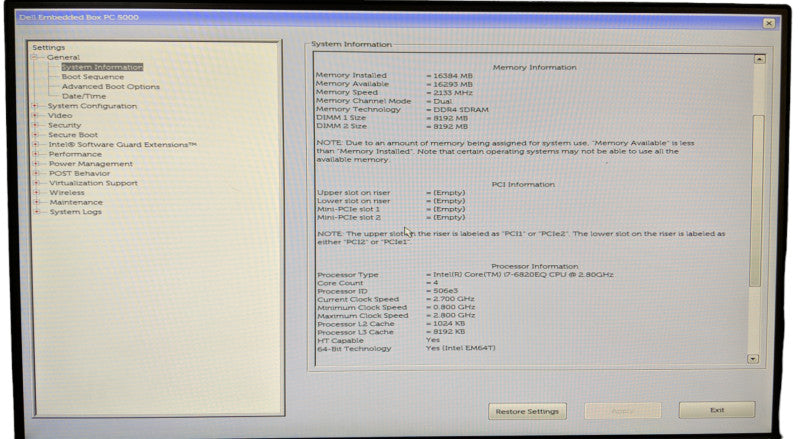Expand the Secure Boot node
Viewport: 800px width, 439px height.
[x=35, y=135]
